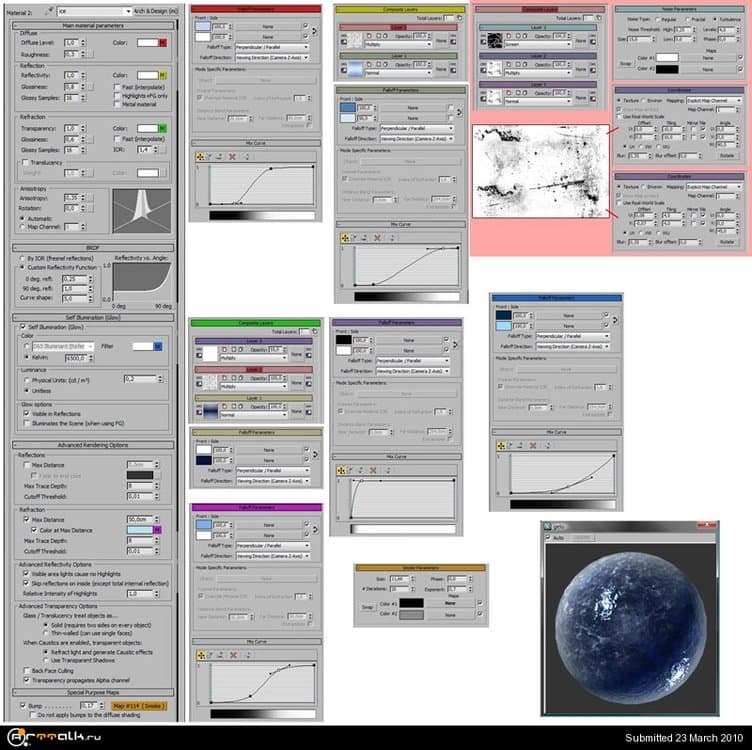Click swap colors arrow in red Falloff panel
This screenshot has width=752, height=750.
coord(314,31)
